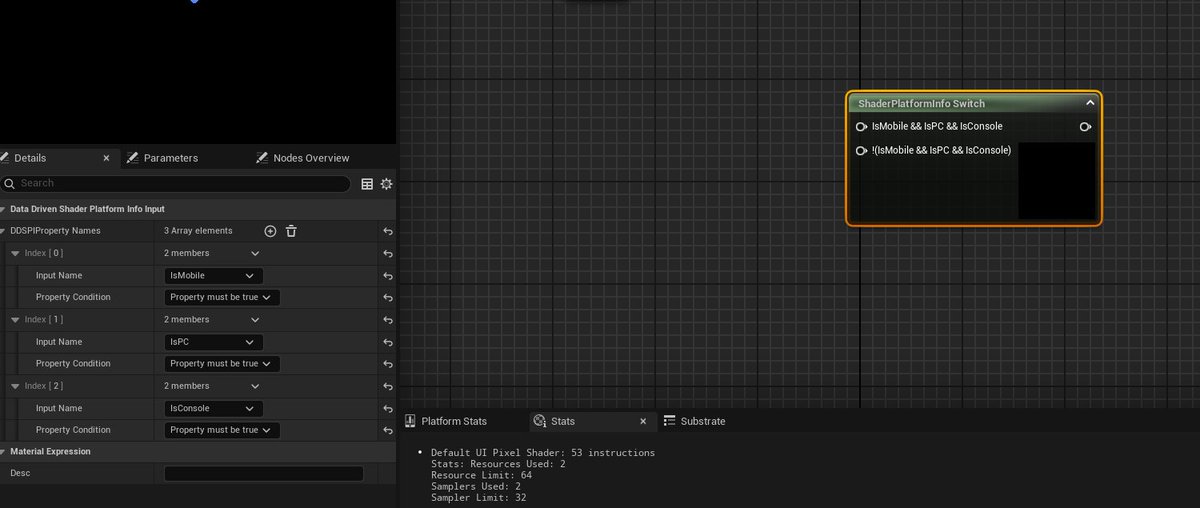Select the Details tab

click(30, 158)
